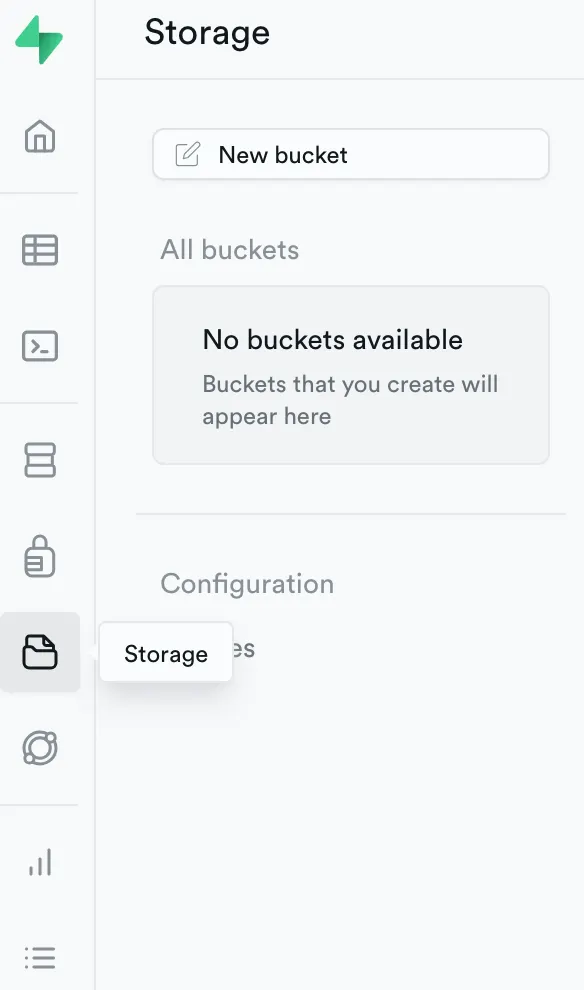Open the Table Editor icon

pyautogui.click(x=40, y=251)
